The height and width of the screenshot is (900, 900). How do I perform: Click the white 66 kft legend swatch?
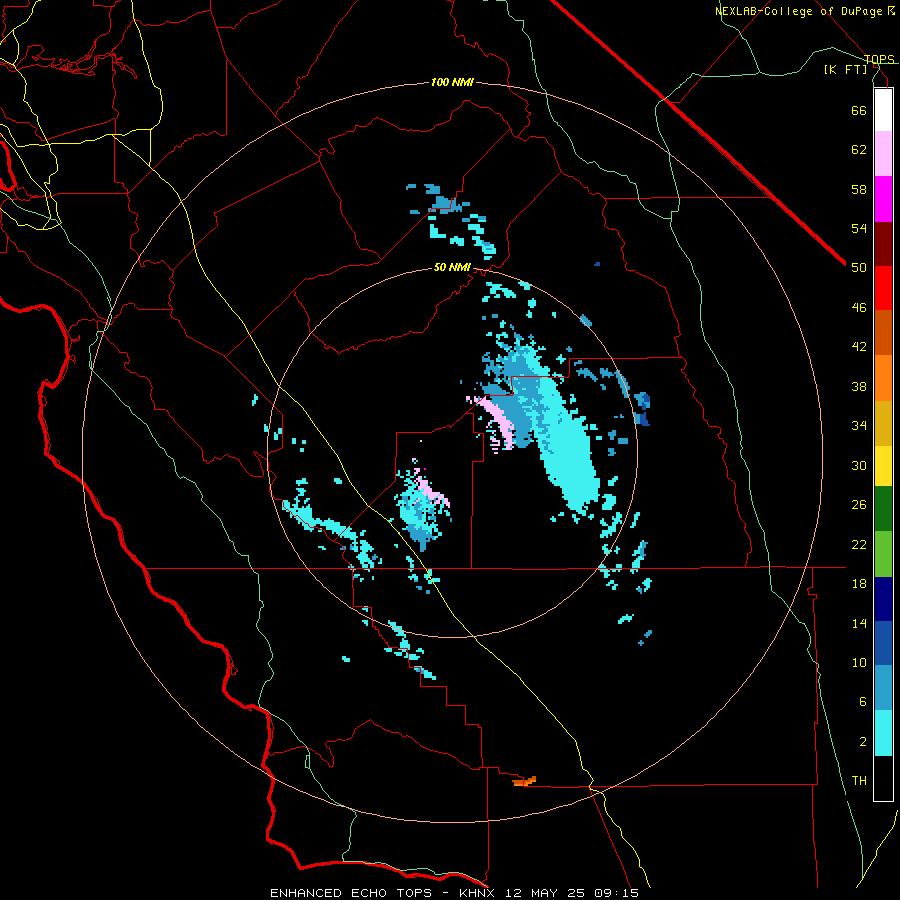coord(883,110)
